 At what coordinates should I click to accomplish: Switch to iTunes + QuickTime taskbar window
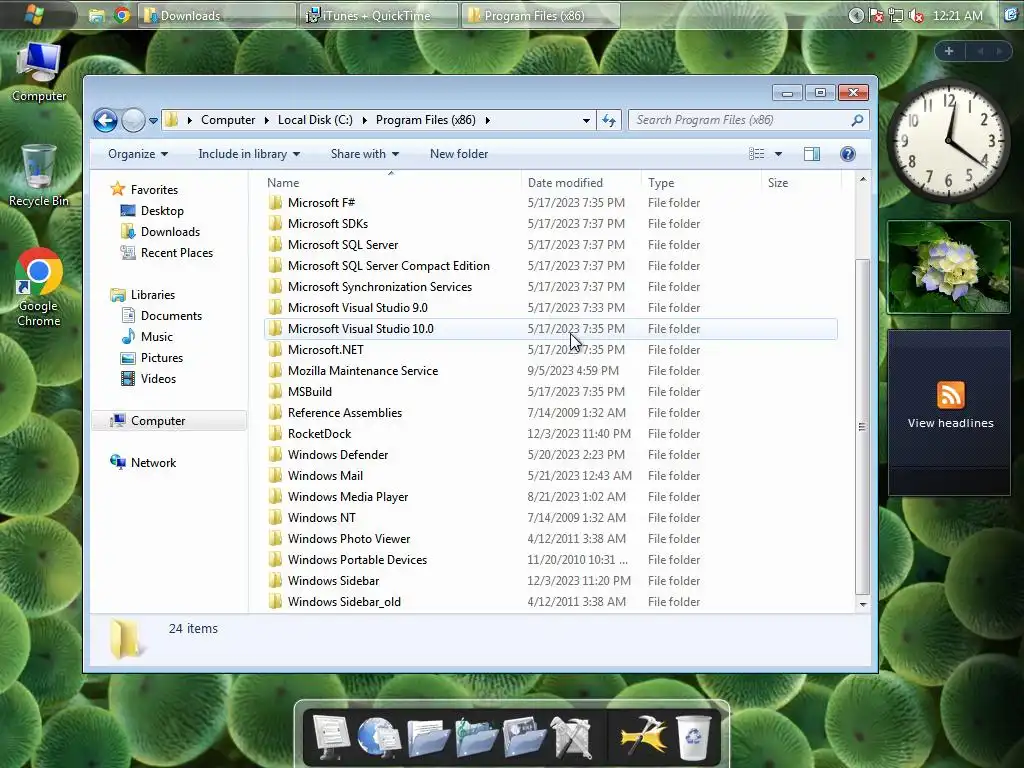click(x=379, y=16)
